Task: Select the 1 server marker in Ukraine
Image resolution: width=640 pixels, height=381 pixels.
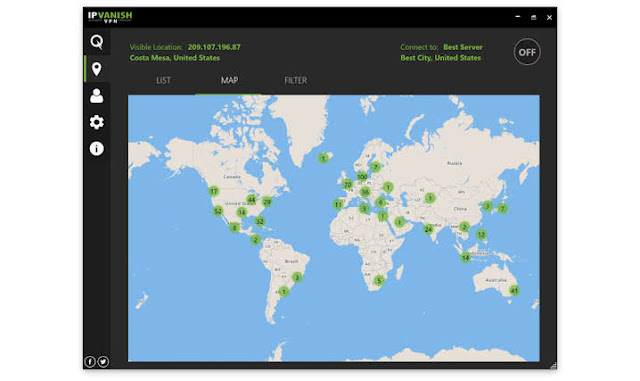Action: pos(388,187)
